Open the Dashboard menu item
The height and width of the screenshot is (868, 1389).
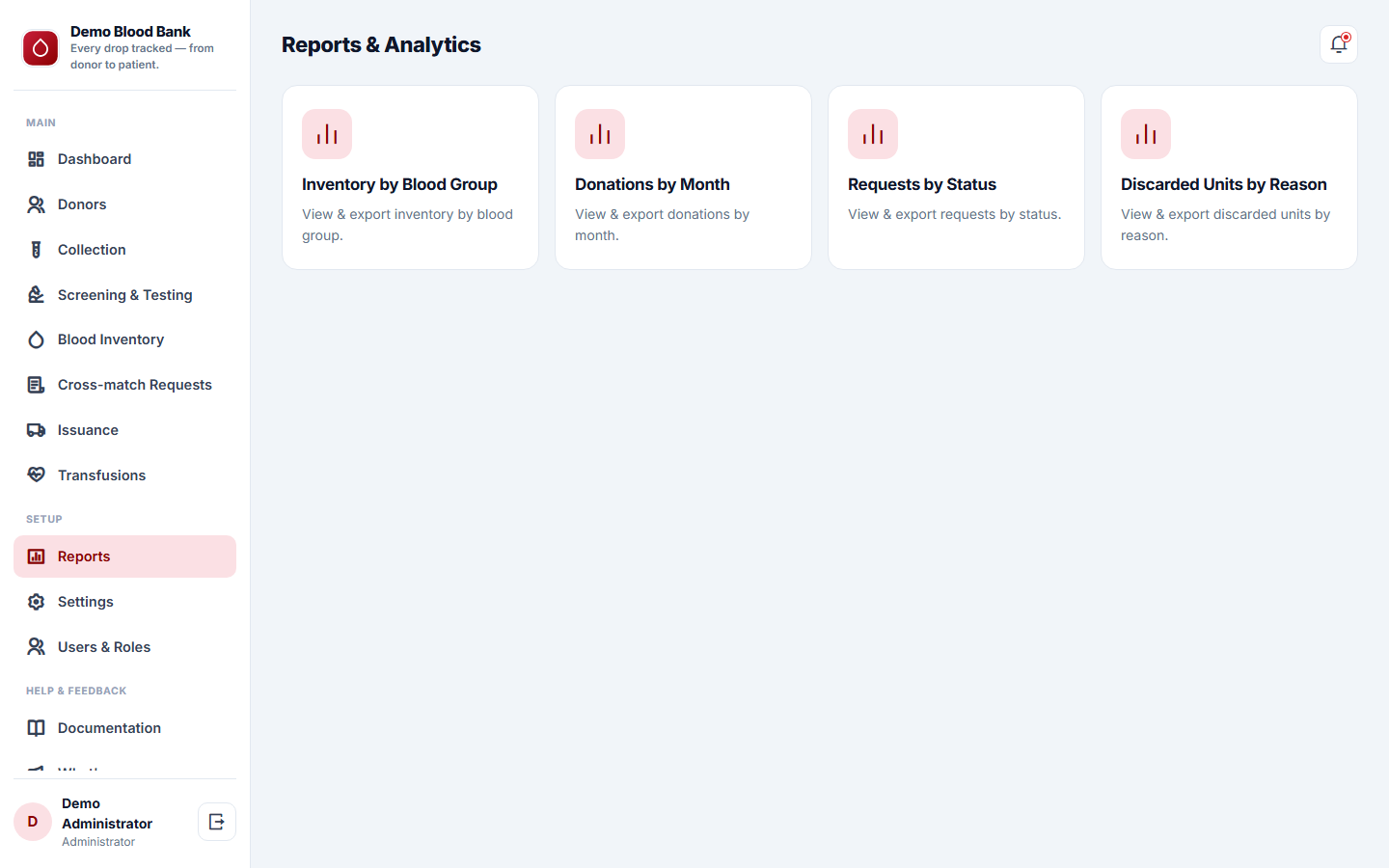[x=124, y=159]
